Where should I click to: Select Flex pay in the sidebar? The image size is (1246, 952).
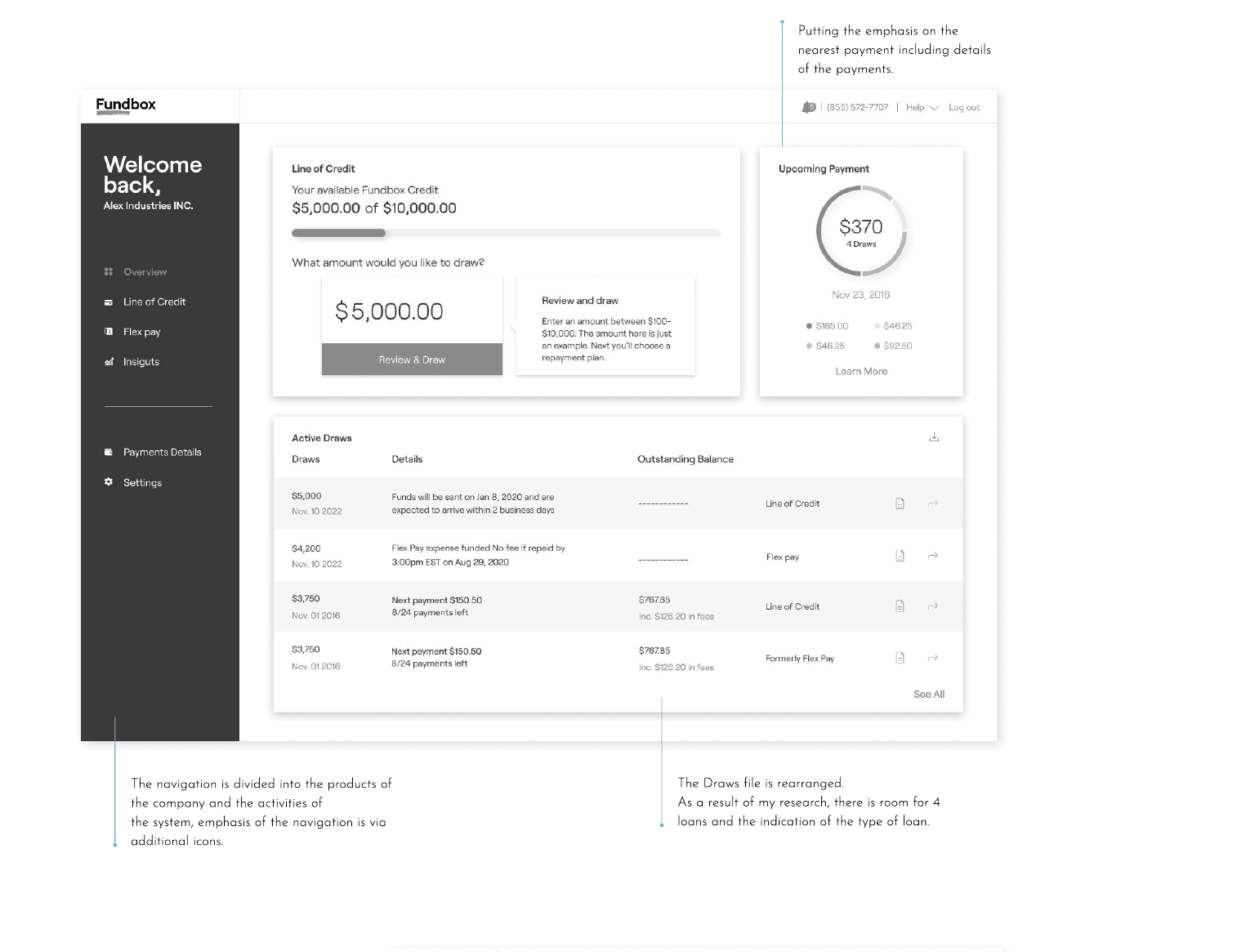141,332
